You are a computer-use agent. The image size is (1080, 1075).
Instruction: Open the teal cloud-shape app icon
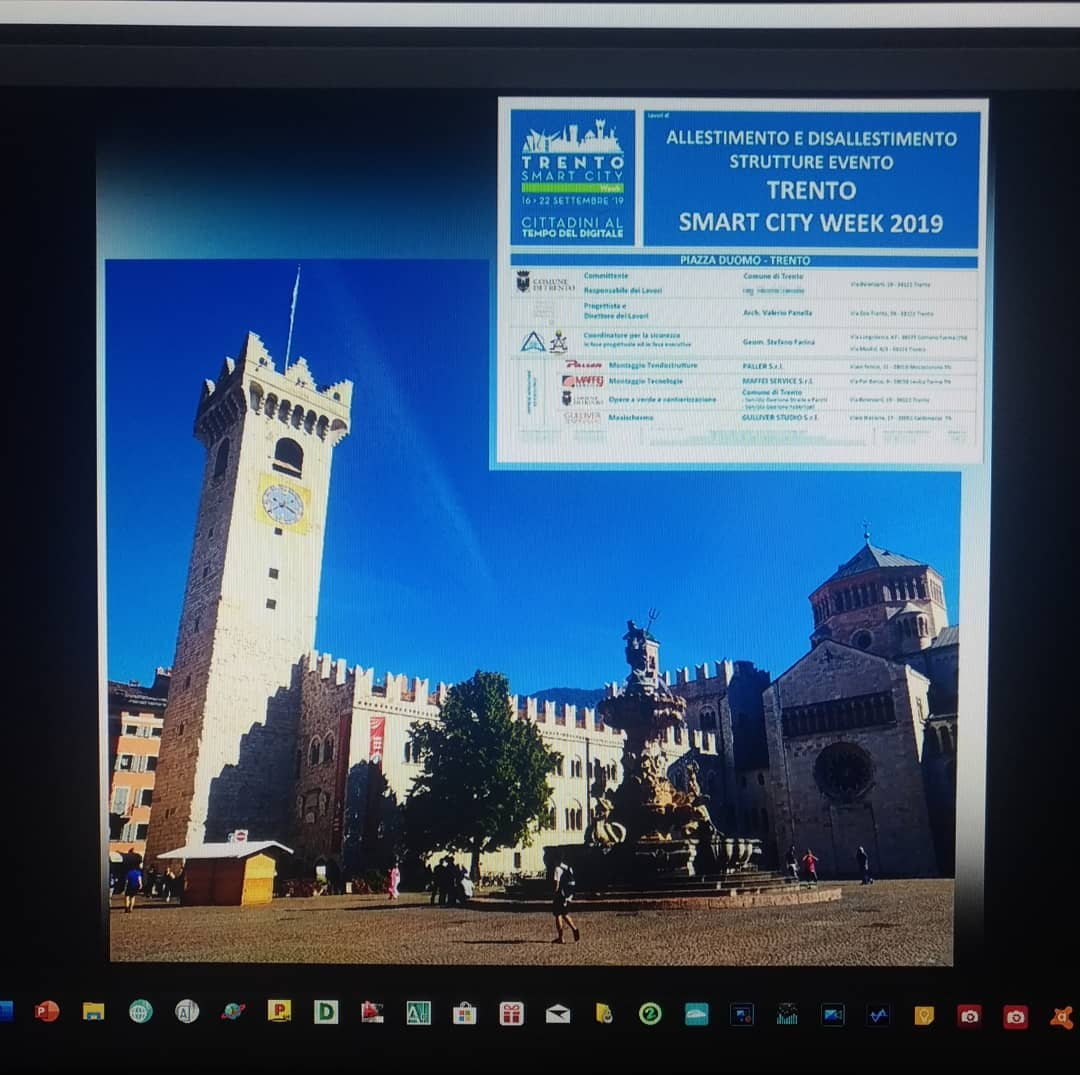696,1014
